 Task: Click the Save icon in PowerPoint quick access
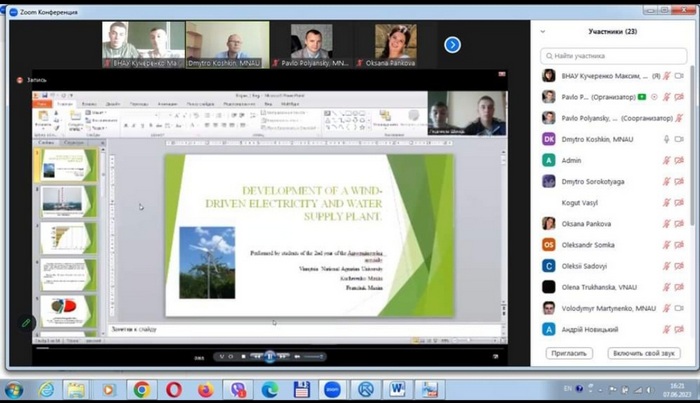(x=45, y=96)
